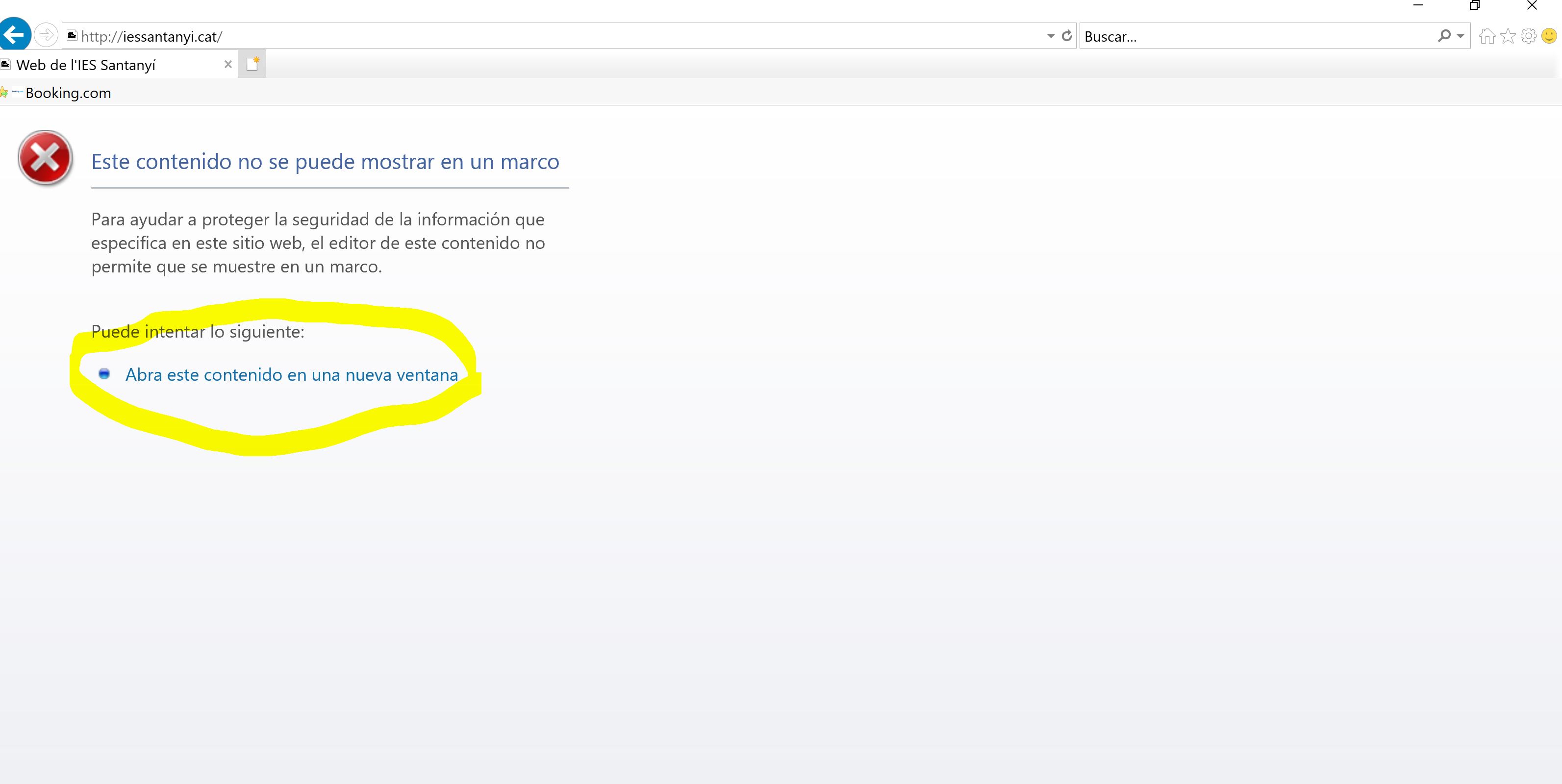Viewport: 1562px width, 784px height.
Task: Close the 'Web de l'IES Santanyí' tab
Action: coord(228,64)
